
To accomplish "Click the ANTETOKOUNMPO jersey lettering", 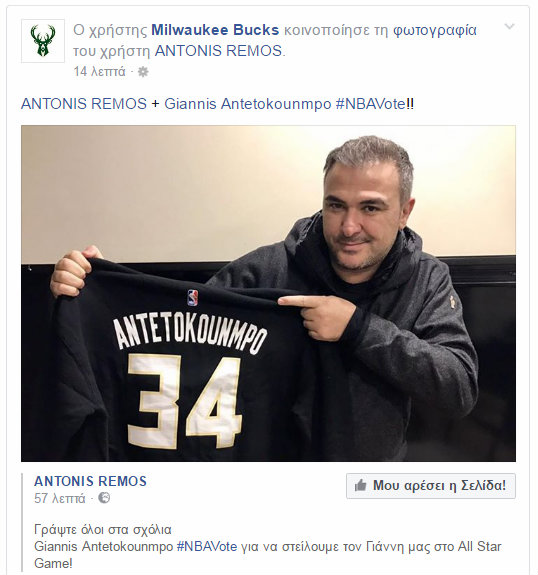I will click(190, 333).
